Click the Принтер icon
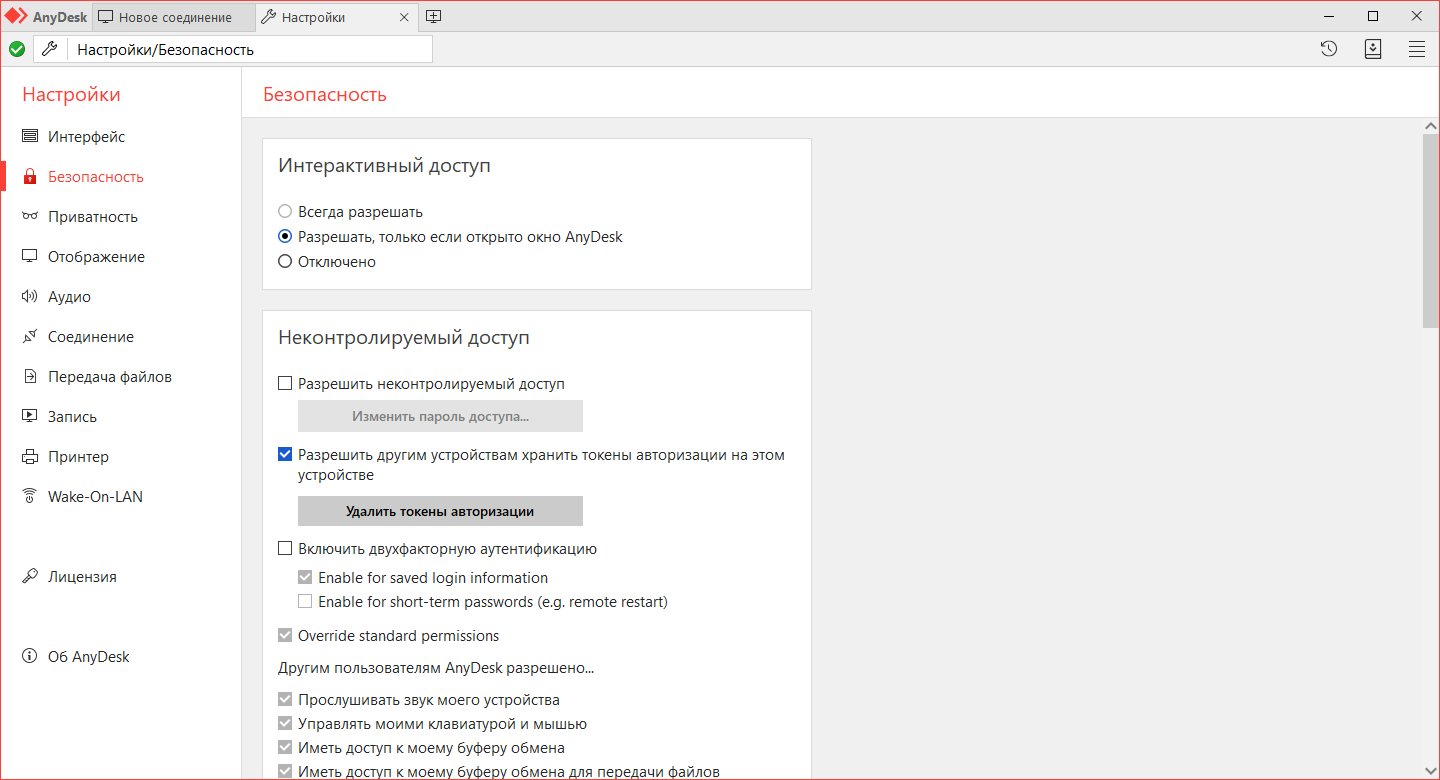This screenshot has height=780, width=1440. click(x=30, y=457)
